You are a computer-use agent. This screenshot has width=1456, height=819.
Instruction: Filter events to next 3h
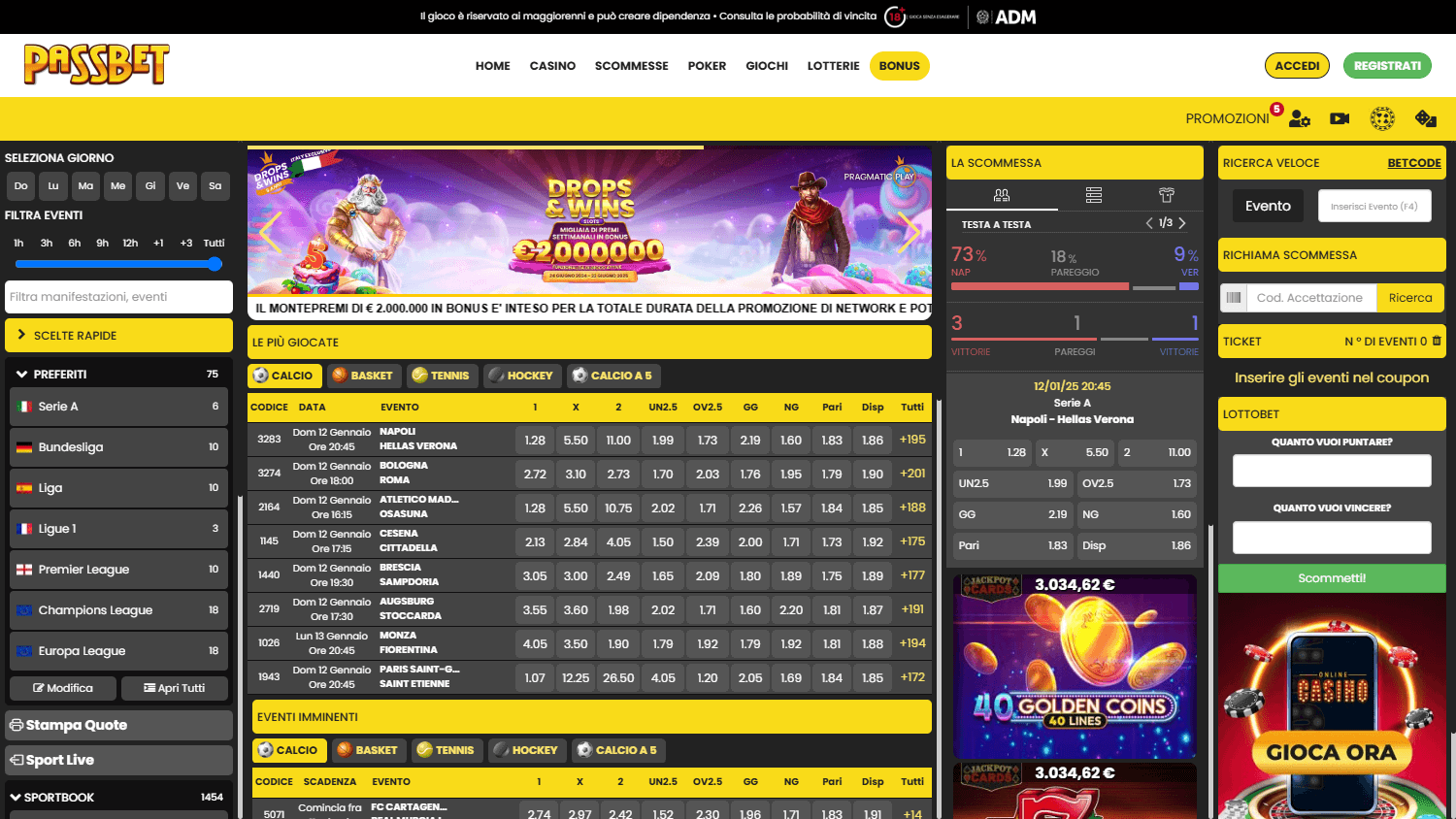(x=47, y=243)
